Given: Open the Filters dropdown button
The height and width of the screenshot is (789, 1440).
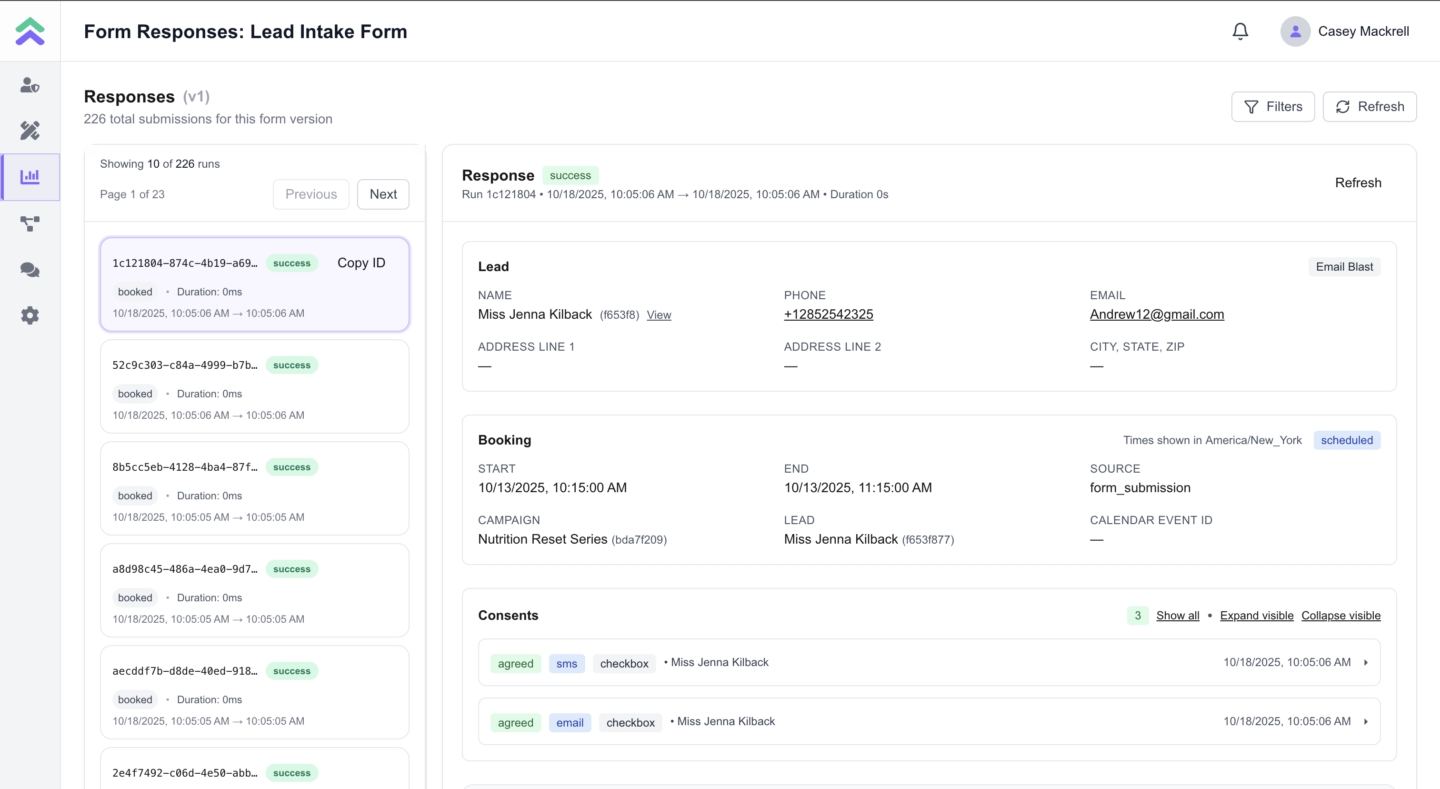Looking at the screenshot, I should [1272, 107].
